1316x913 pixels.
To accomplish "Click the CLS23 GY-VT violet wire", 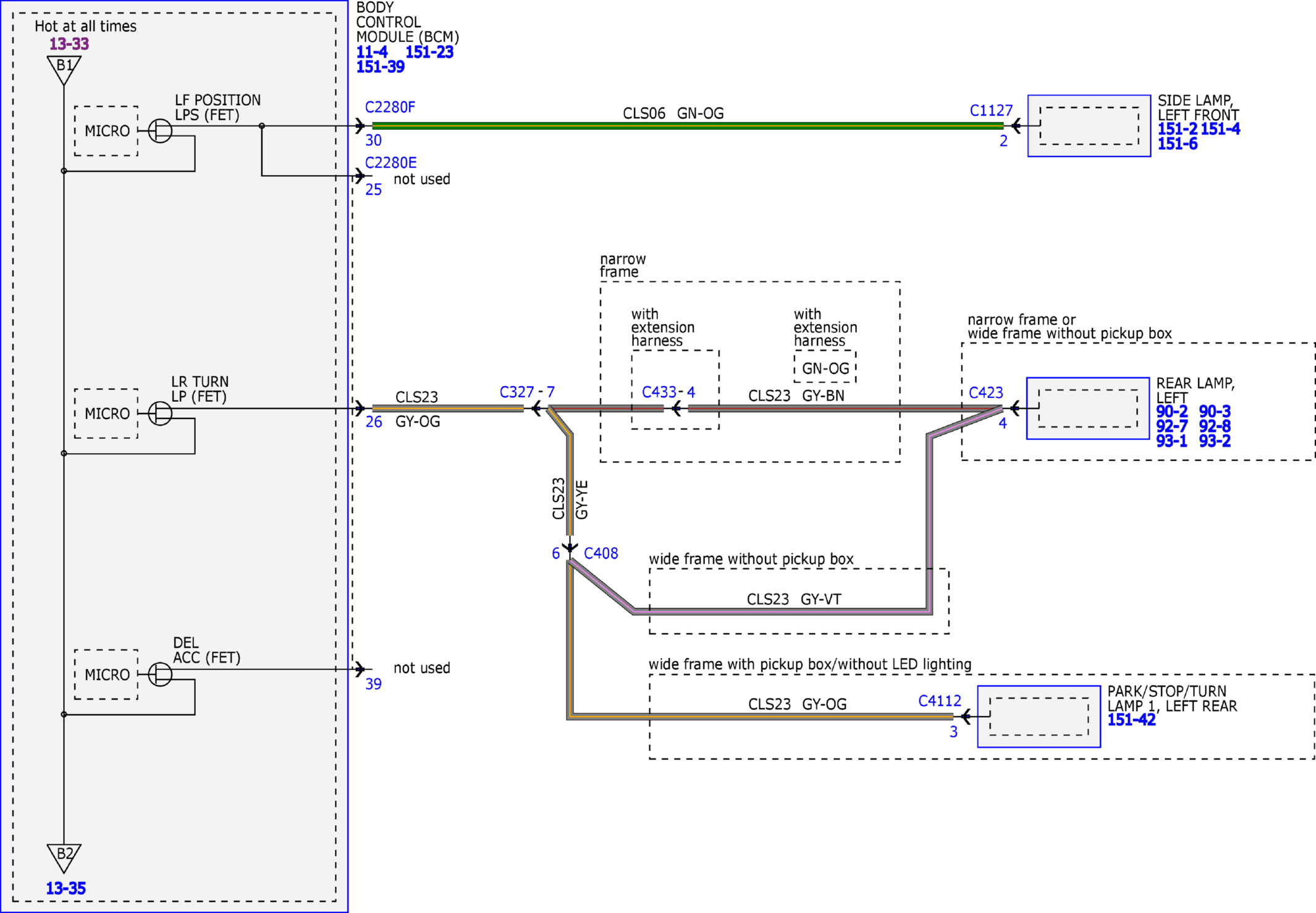I will 782,611.
